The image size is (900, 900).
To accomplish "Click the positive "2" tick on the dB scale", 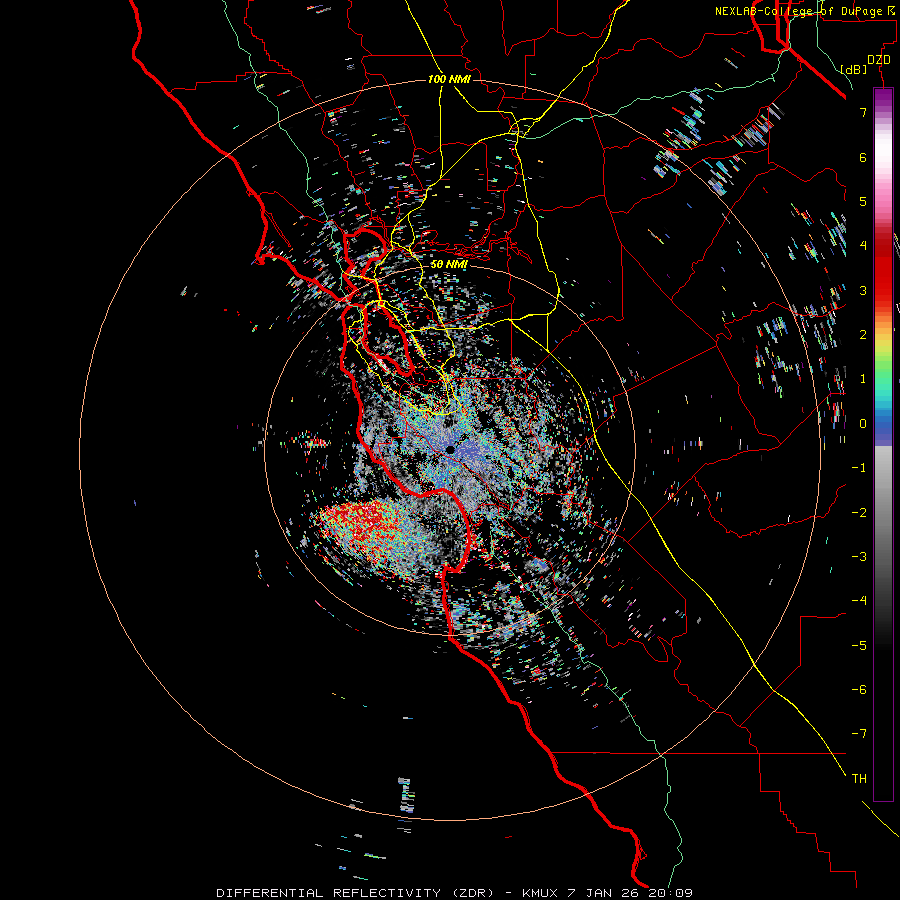I will pos(863,335).
